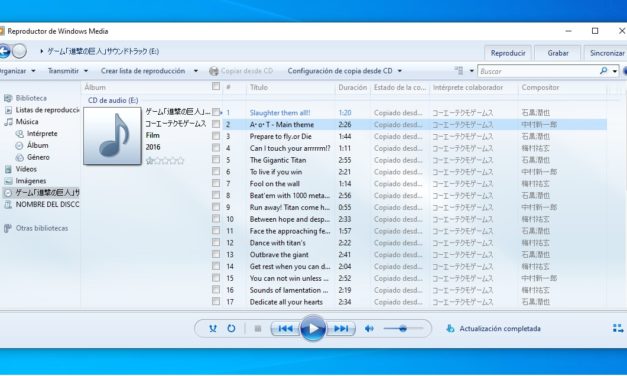Check track 12 Dance with titan's checkbox
Screen dimensions: 627x376
pyautogui.click(x=216, y=242)
